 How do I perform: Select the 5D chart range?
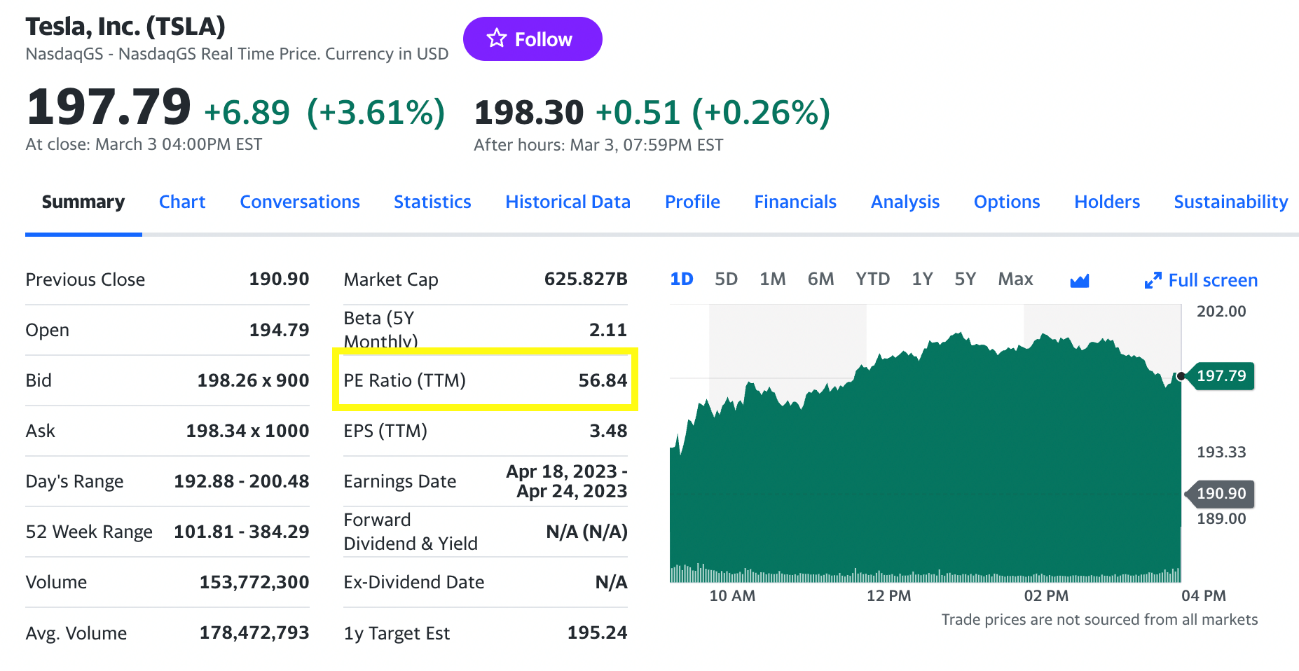(726, 279)
